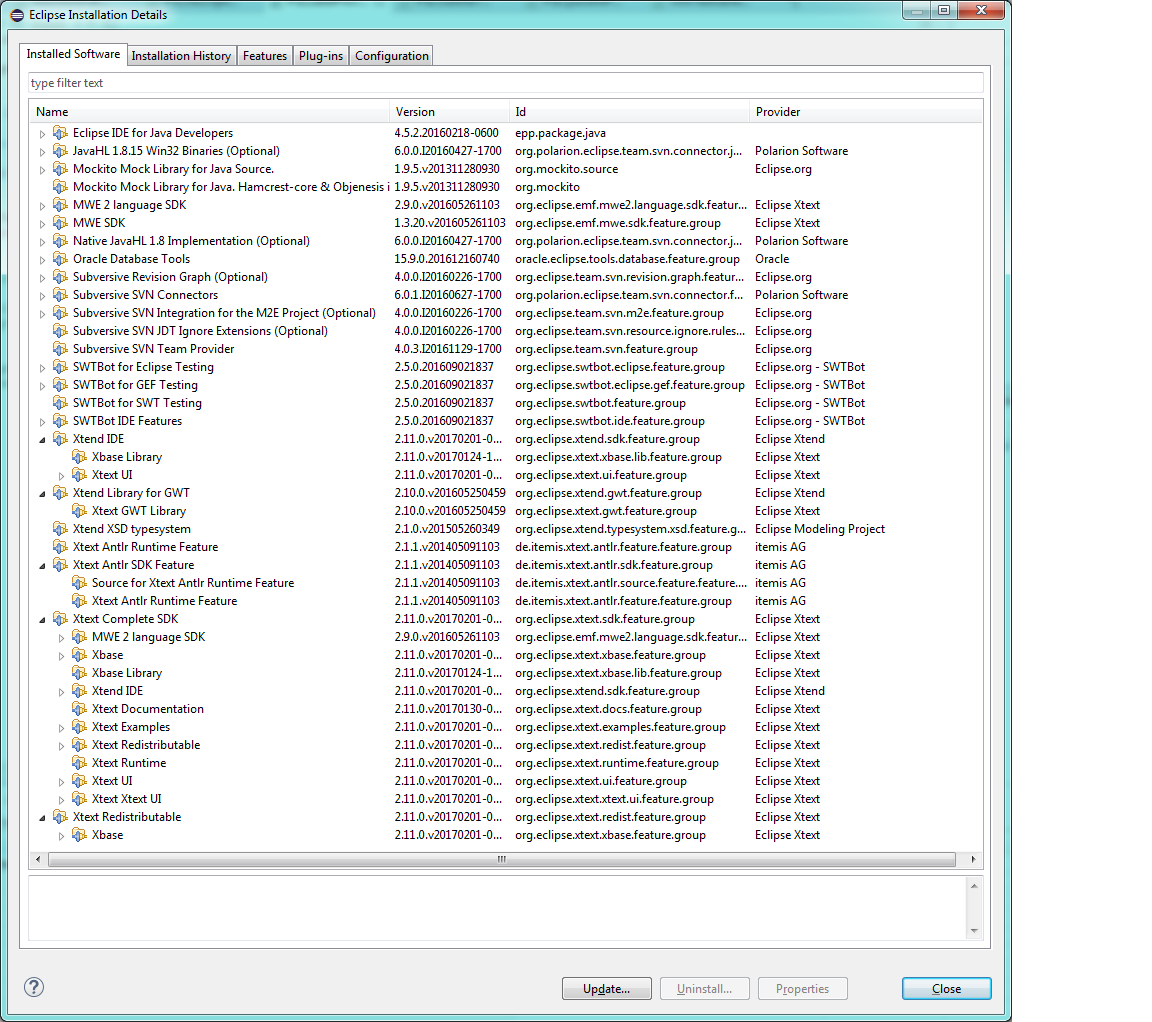Click the horizontal scrollbar thumb
This screenshot has width=1152, height=1022.
click(x=502, y=859)
